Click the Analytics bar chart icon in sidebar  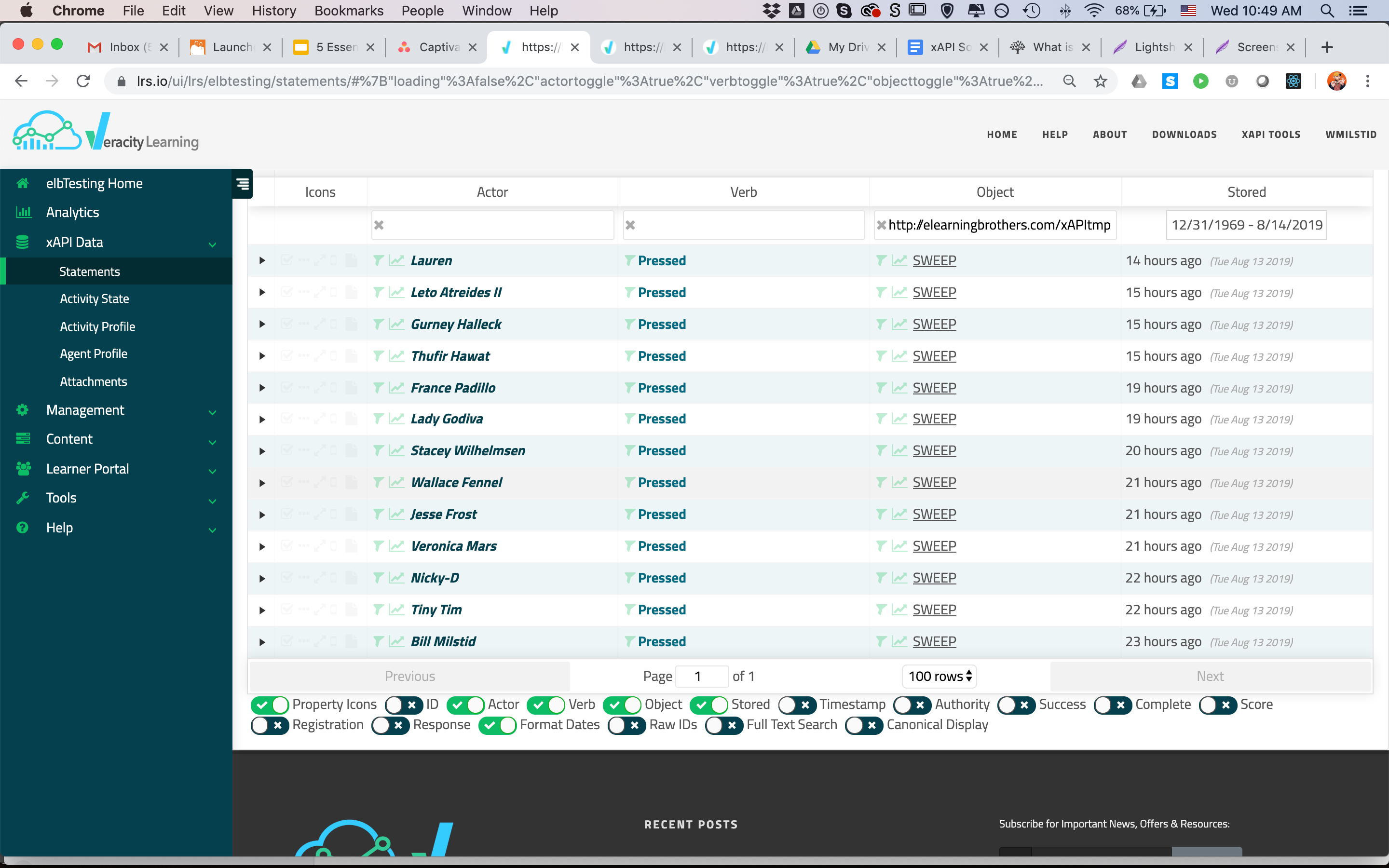pos(23,212)
